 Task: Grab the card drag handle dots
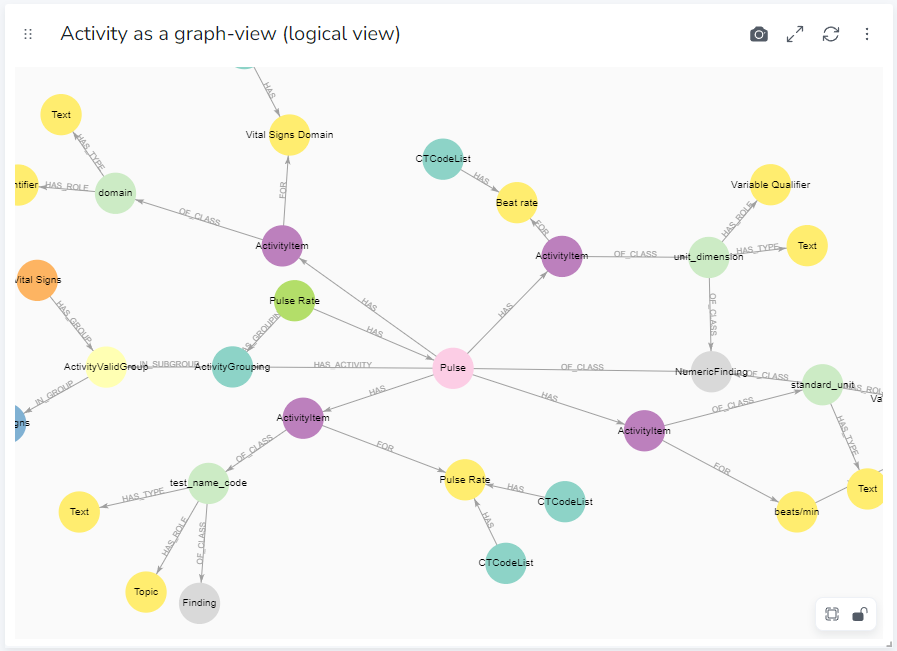pyautogui.click(x=28, y=34)
